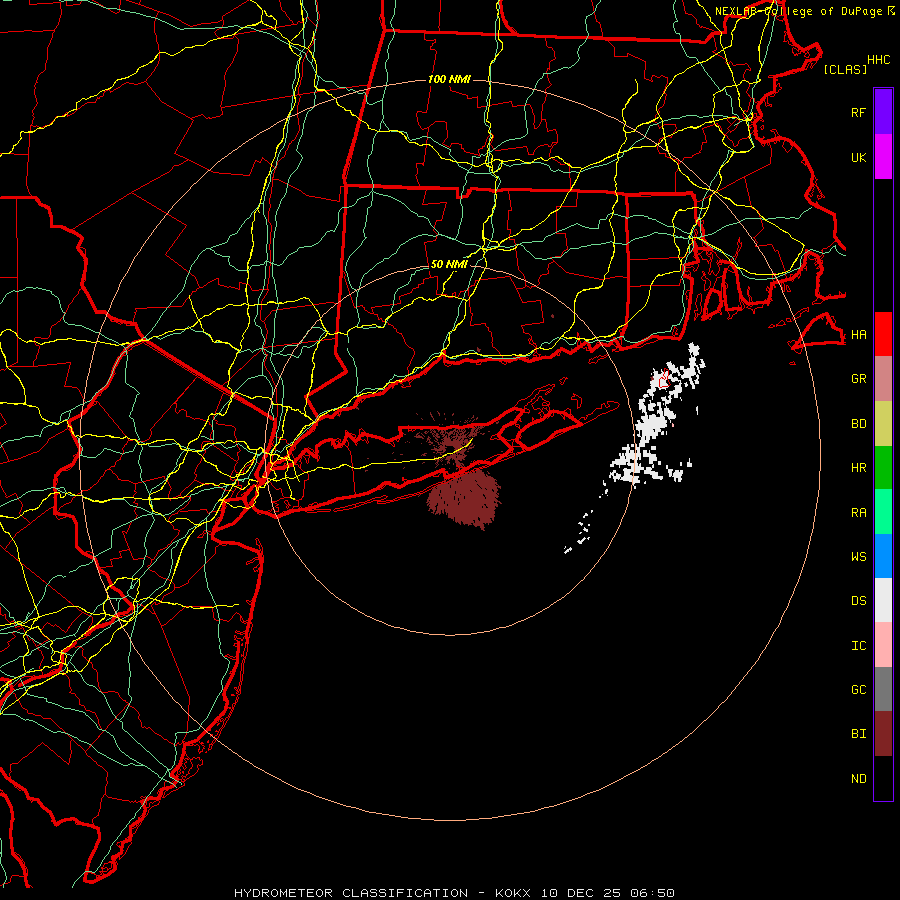Screen dimensions: 900x900
Task: Click the BI dark red legend swatch
Action: click(x=883, y=734)
